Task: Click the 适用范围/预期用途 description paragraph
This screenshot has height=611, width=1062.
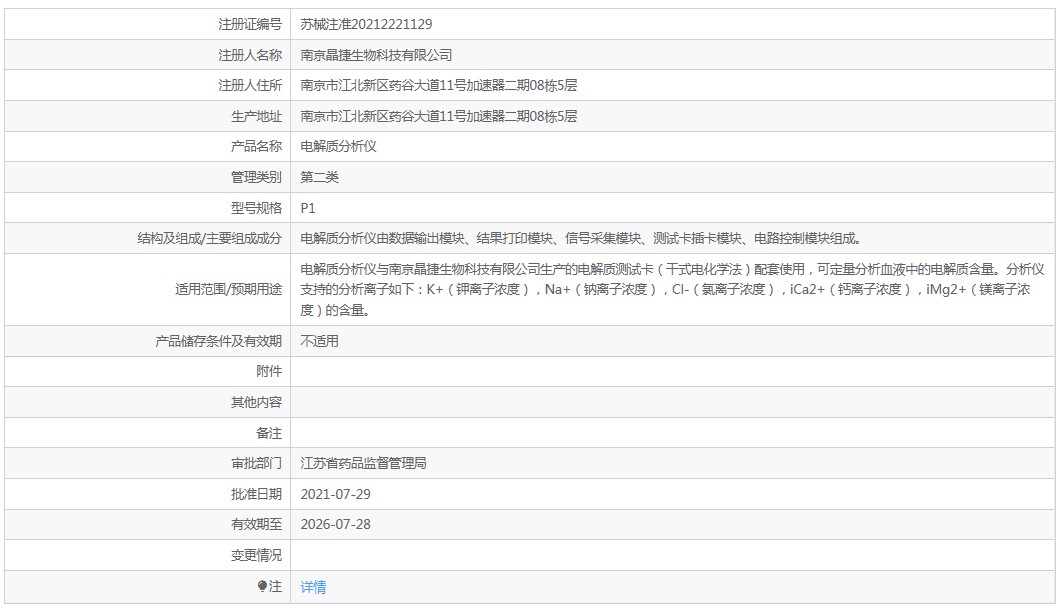Action: [x=672, y=289]
